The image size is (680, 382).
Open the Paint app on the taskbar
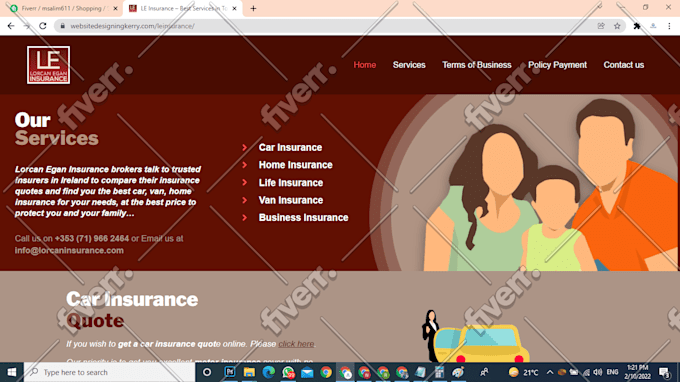(x=458, y=372)
